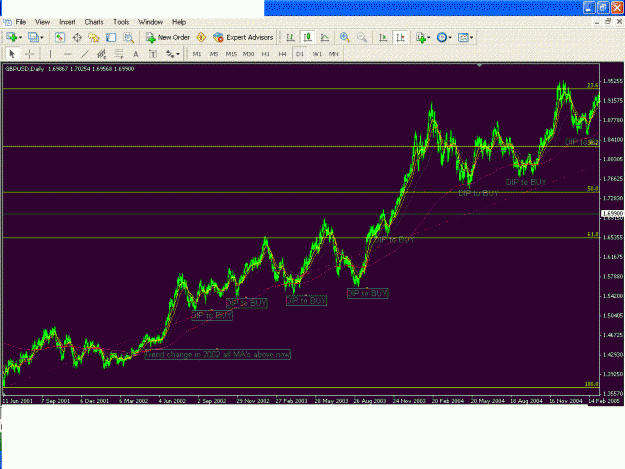This screenshot has height=469, width=625.
Task: Toggle chart auto scroll
Action: point(383,37)
